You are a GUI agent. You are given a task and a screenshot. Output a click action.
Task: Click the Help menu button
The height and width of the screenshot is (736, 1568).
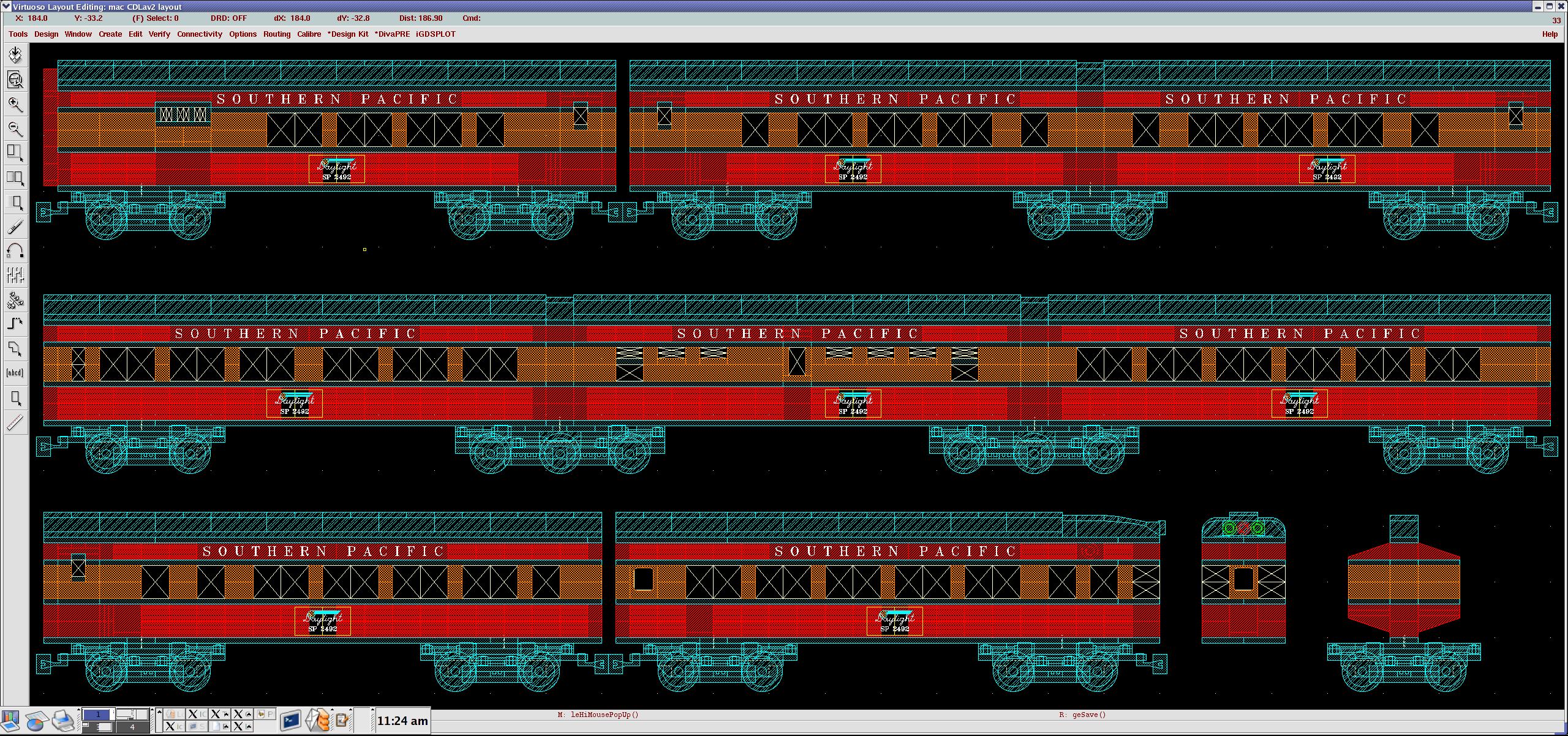(x=1550, y=34)
